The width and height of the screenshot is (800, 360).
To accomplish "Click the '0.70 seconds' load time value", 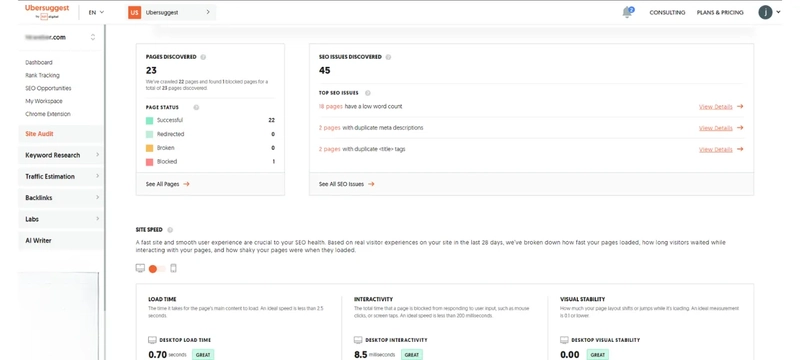I will [x=167, y=354].
